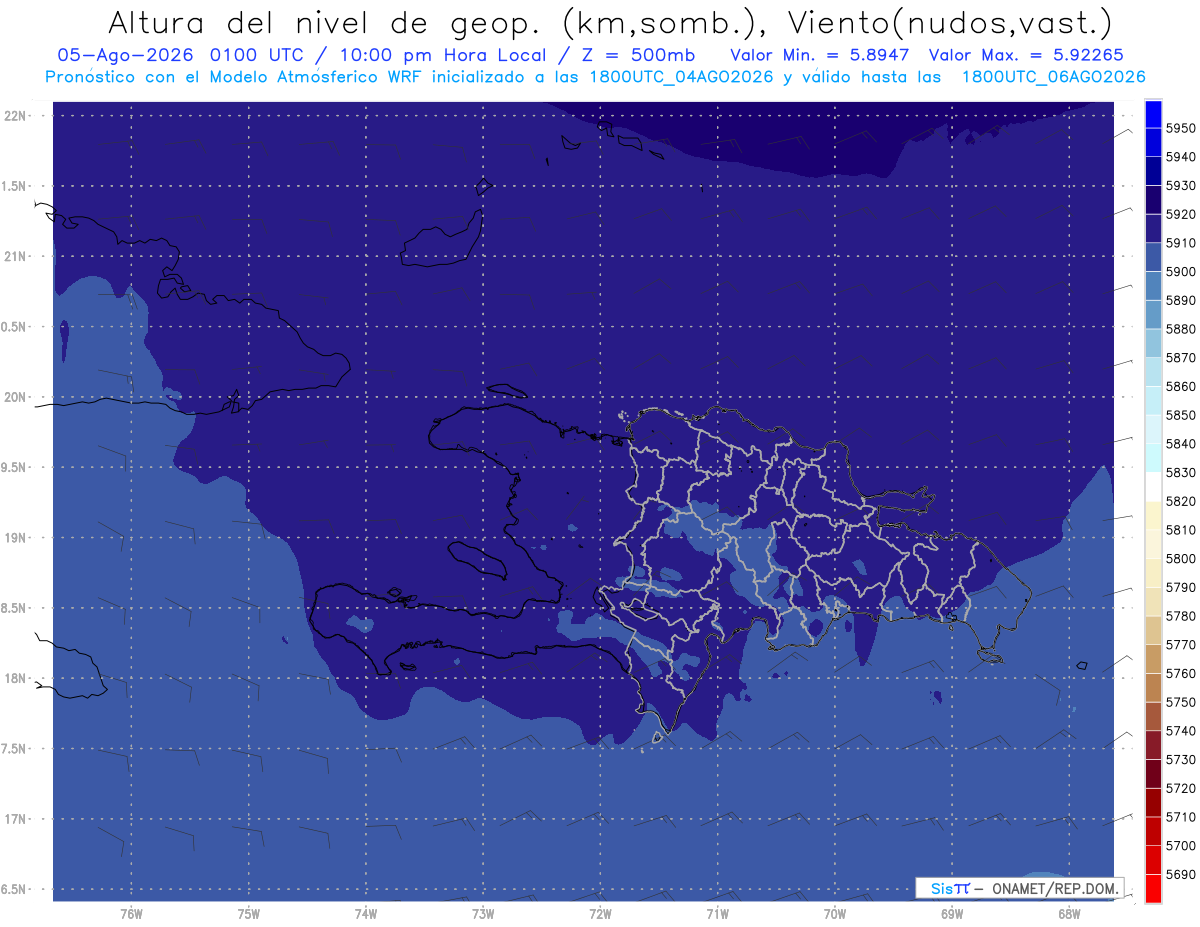Image resolution: width=1200 pixels, height=927 pixels.
Task: Click the '68W' longitude label
Action: [x=1069, y=914]
